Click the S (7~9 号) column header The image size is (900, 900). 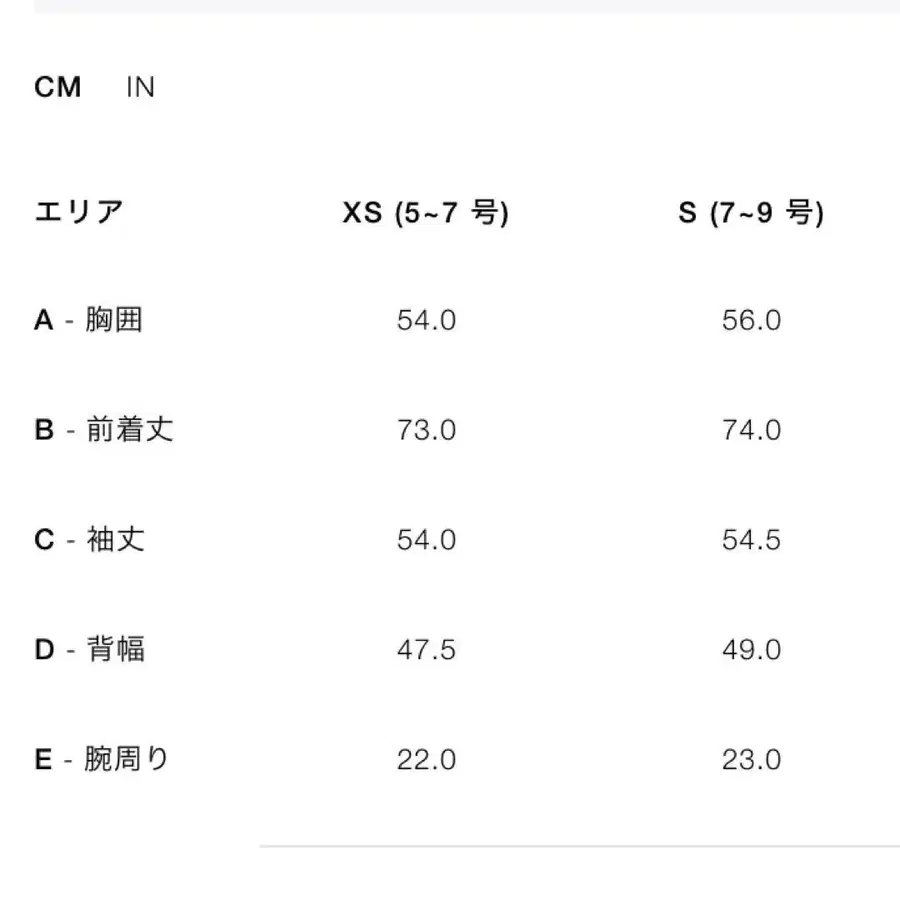click(750, 211)
